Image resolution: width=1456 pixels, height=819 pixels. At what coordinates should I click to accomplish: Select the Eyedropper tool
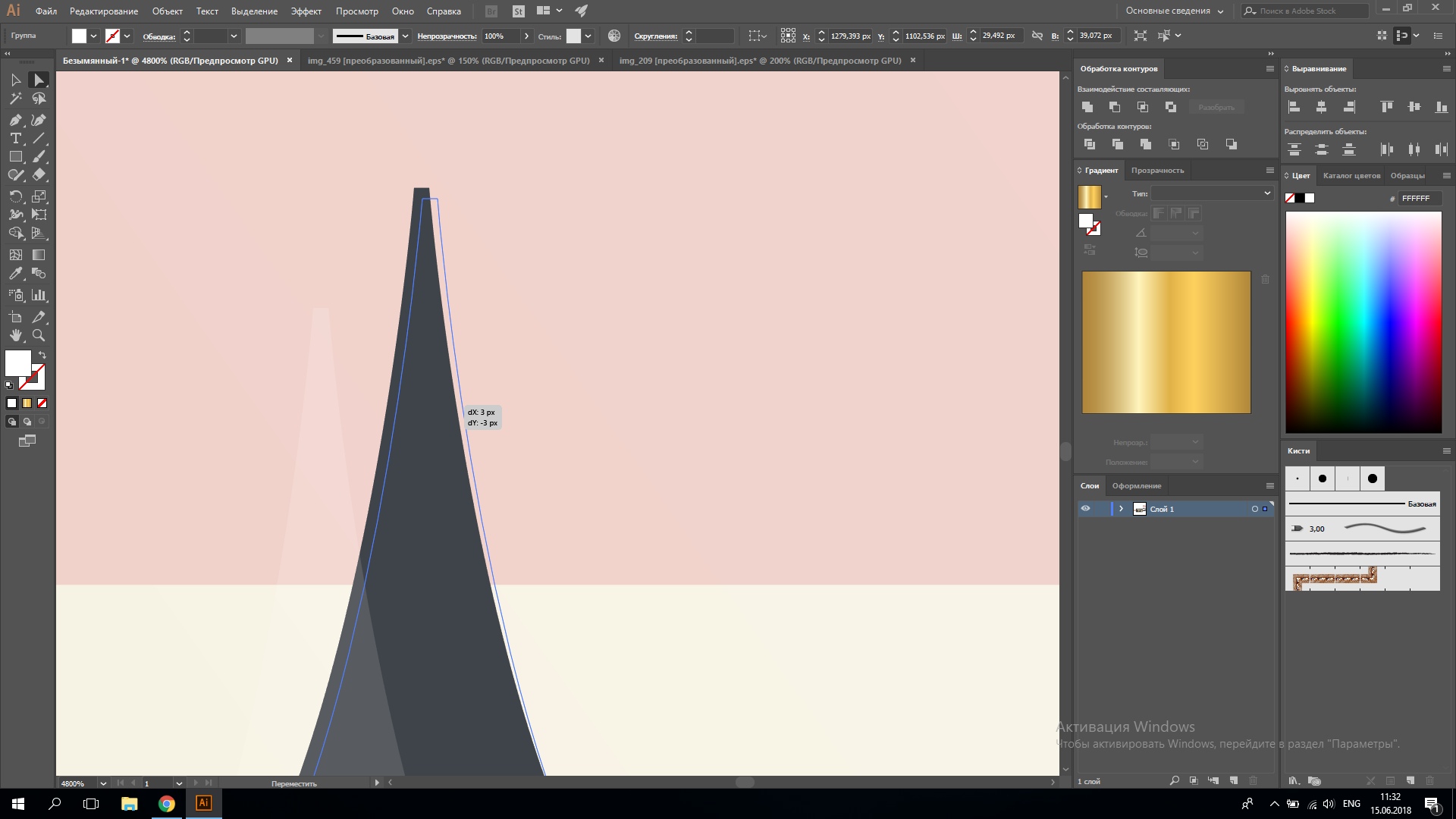15,274
